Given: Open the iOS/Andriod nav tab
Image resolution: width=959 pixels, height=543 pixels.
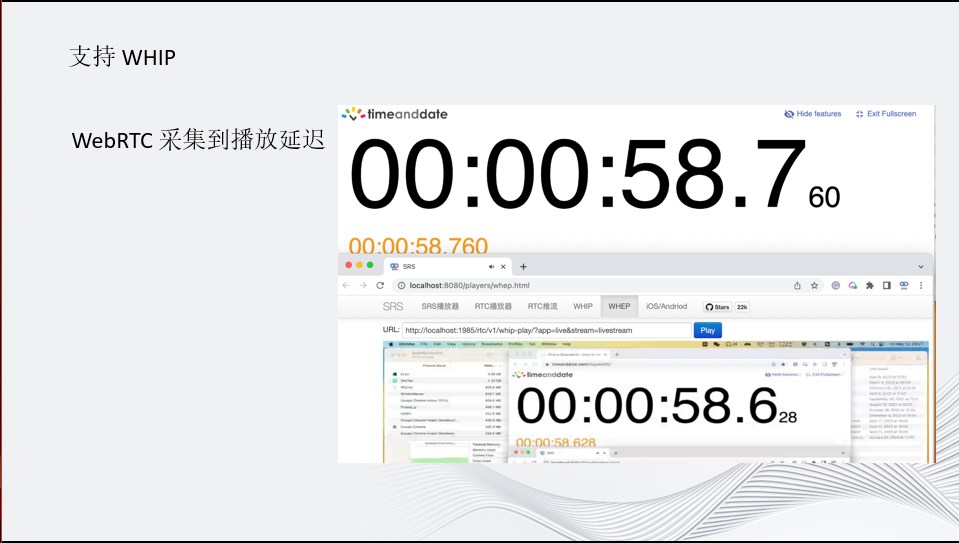Looking at the screenshot, I should point(667,306).
